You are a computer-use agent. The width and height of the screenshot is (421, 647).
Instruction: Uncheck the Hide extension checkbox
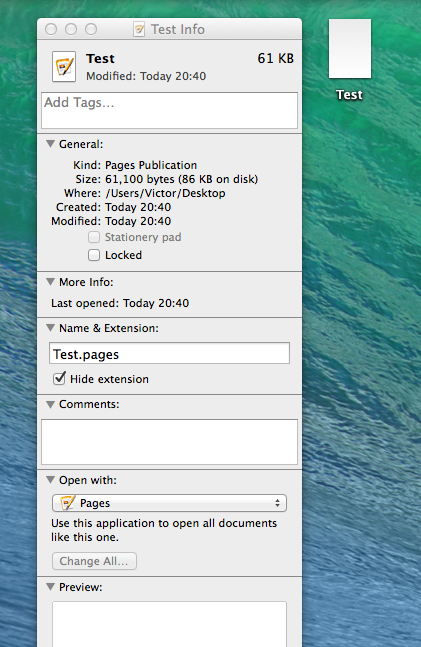(59, 378)
